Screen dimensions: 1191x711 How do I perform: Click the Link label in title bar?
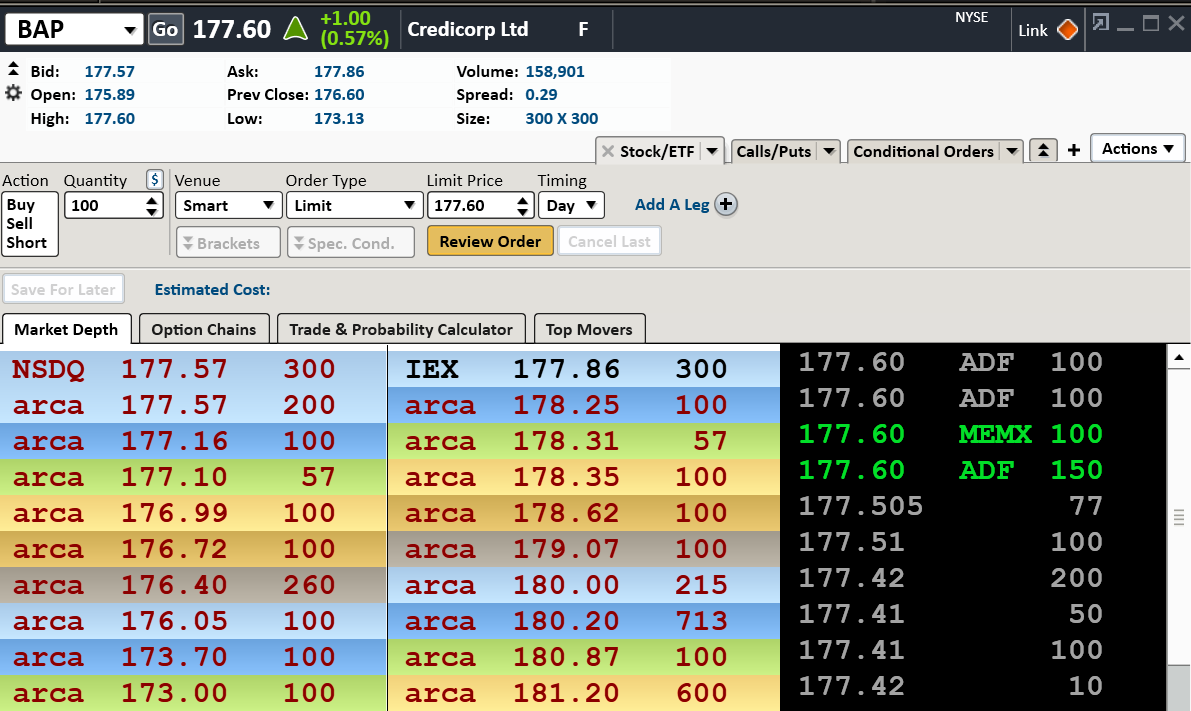coord(1033,30)
